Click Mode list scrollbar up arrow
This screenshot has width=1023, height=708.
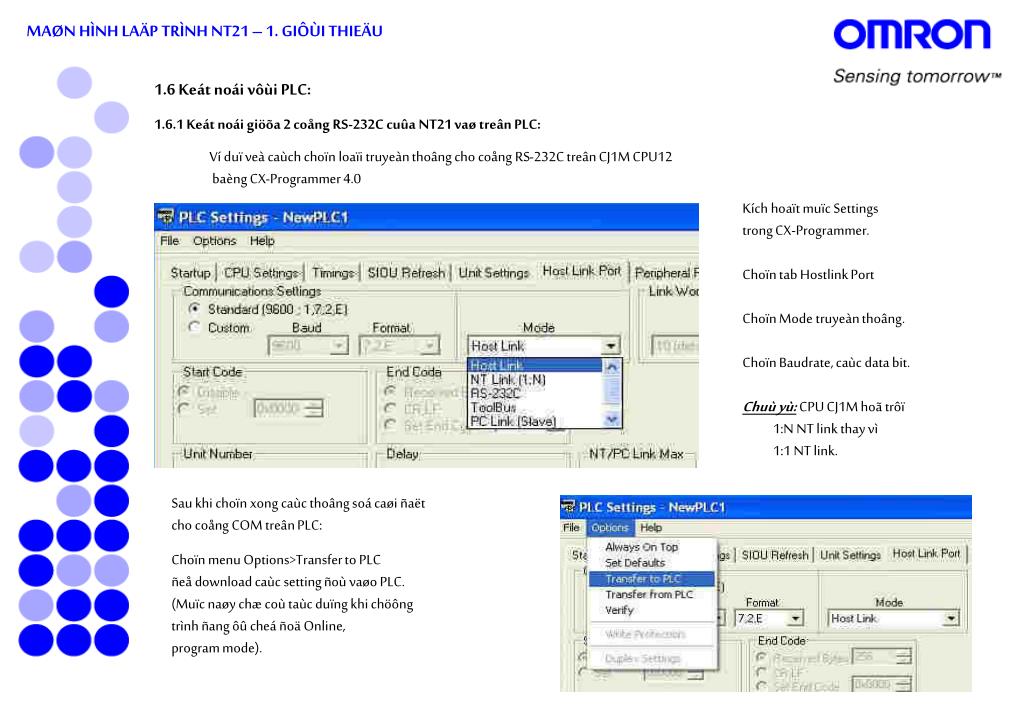(612, 366)
